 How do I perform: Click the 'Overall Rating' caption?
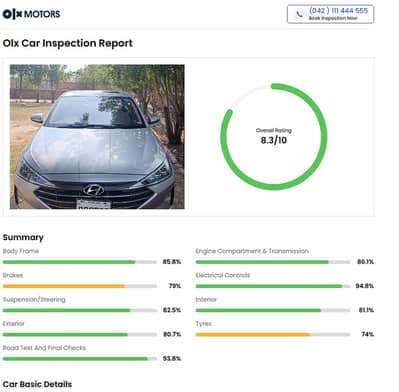(274, 130)
